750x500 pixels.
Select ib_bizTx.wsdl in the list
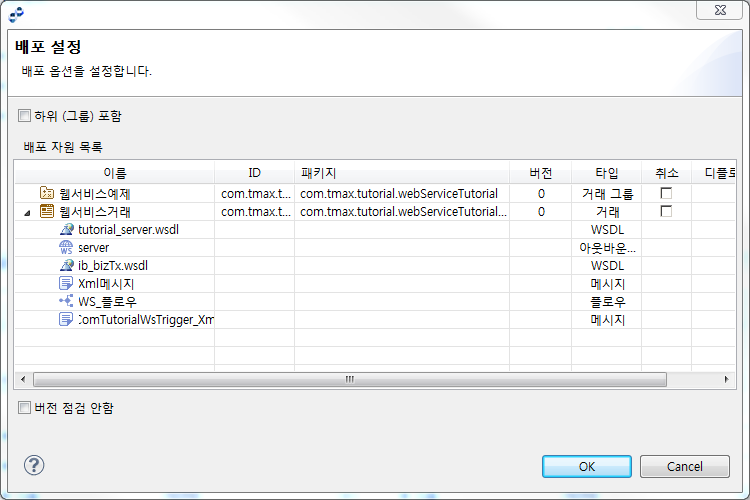(113, 266)
